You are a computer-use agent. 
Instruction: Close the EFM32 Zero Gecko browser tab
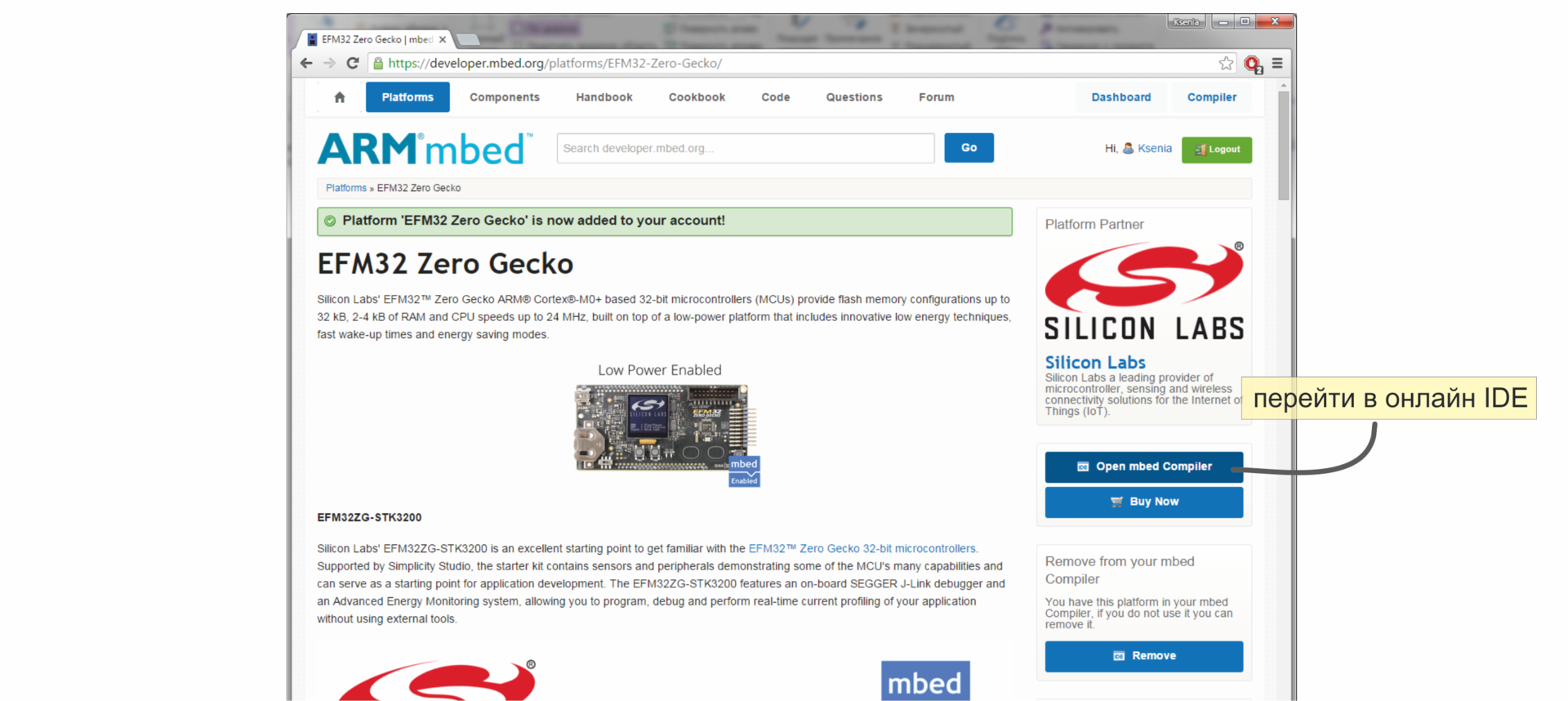tap(443, 39)
